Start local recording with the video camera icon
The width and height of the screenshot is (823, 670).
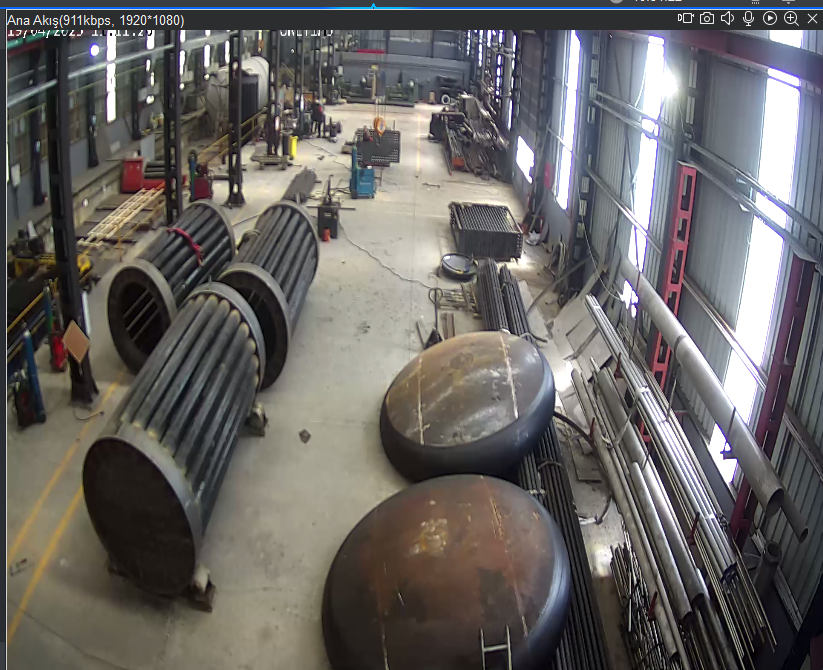coord(685,18)
